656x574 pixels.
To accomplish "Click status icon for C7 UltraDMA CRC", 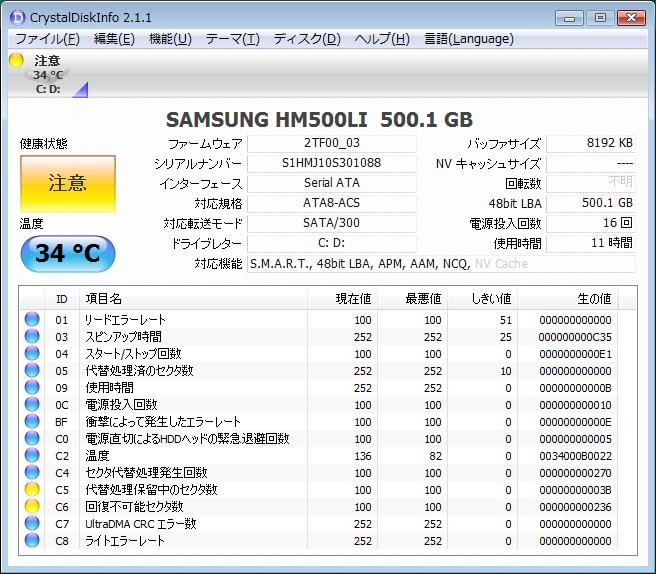I will point(32,524).
